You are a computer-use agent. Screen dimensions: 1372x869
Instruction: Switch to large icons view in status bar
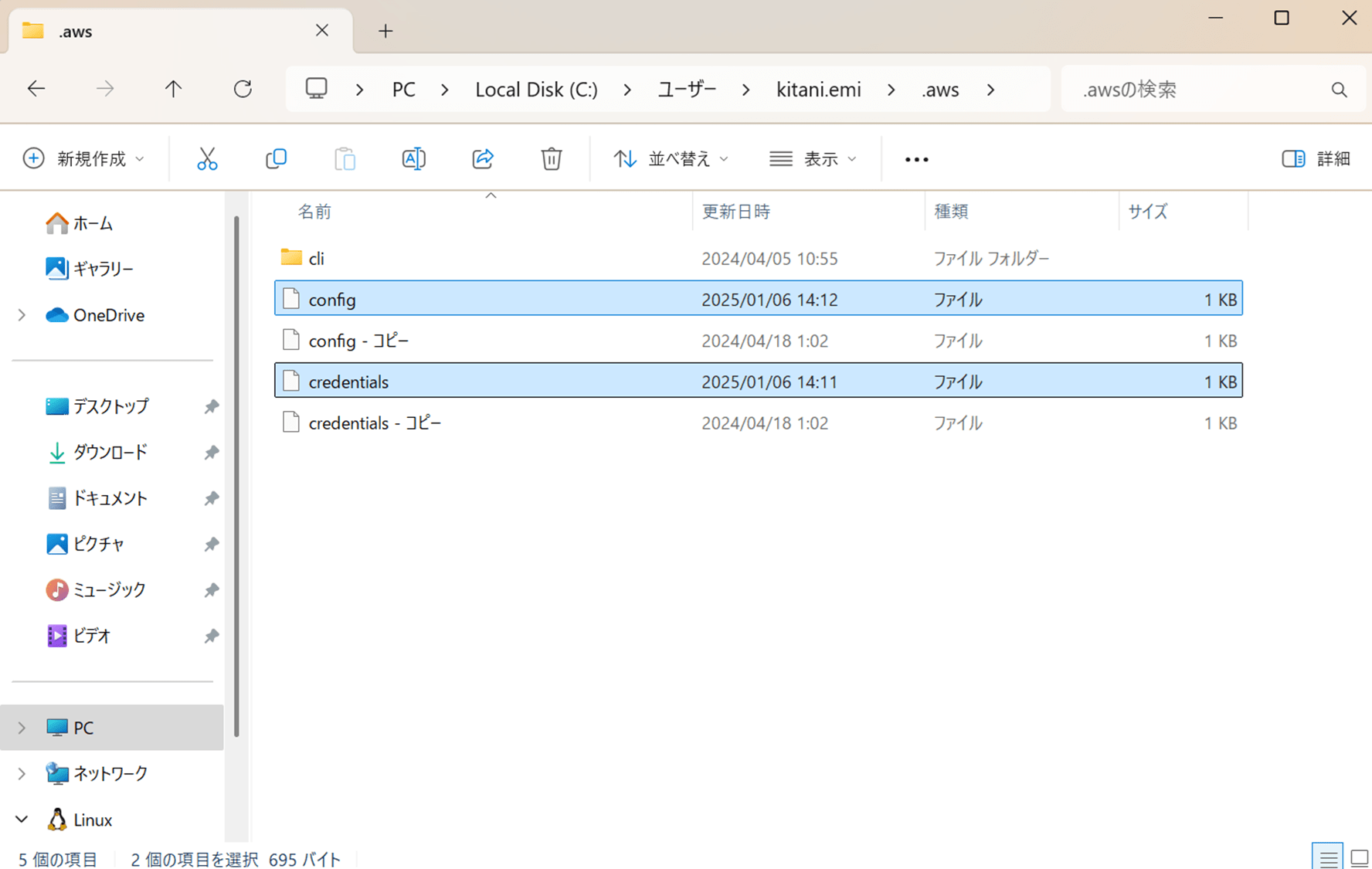[x=1359, y=857]
